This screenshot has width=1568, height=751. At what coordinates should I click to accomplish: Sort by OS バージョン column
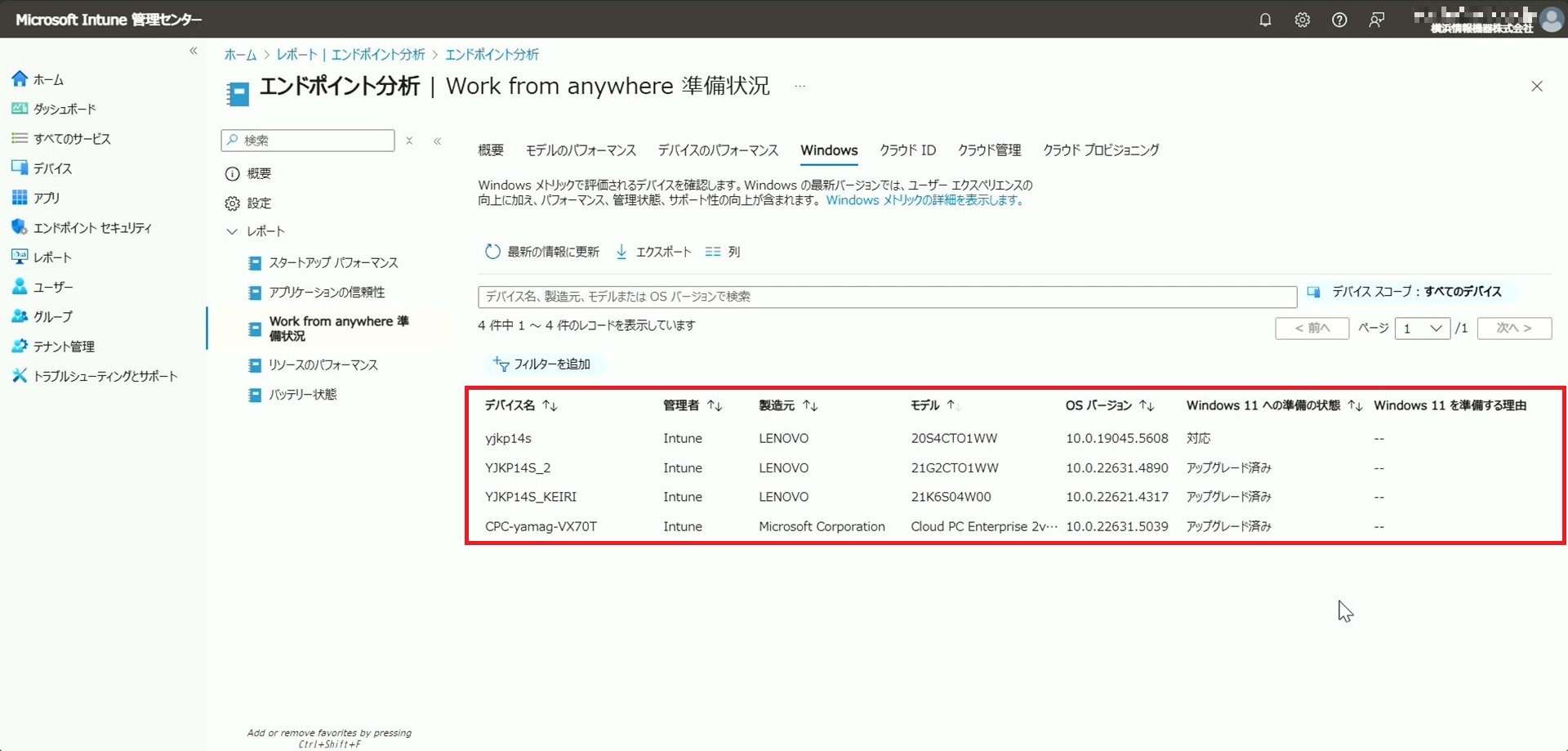pos(1110,405)
